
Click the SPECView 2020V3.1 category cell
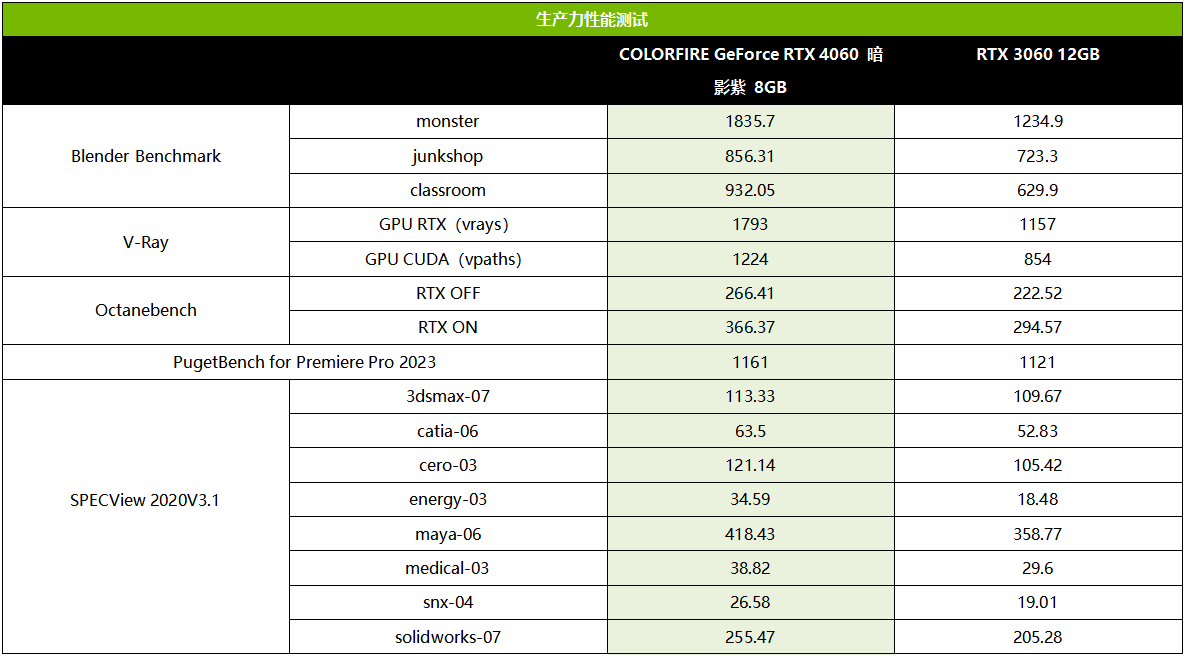[x=146, y=500]
